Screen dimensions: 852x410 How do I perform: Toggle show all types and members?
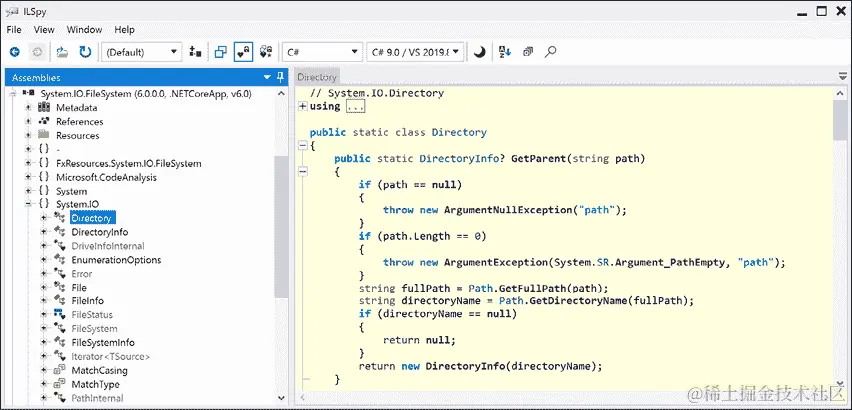[266, 52]
